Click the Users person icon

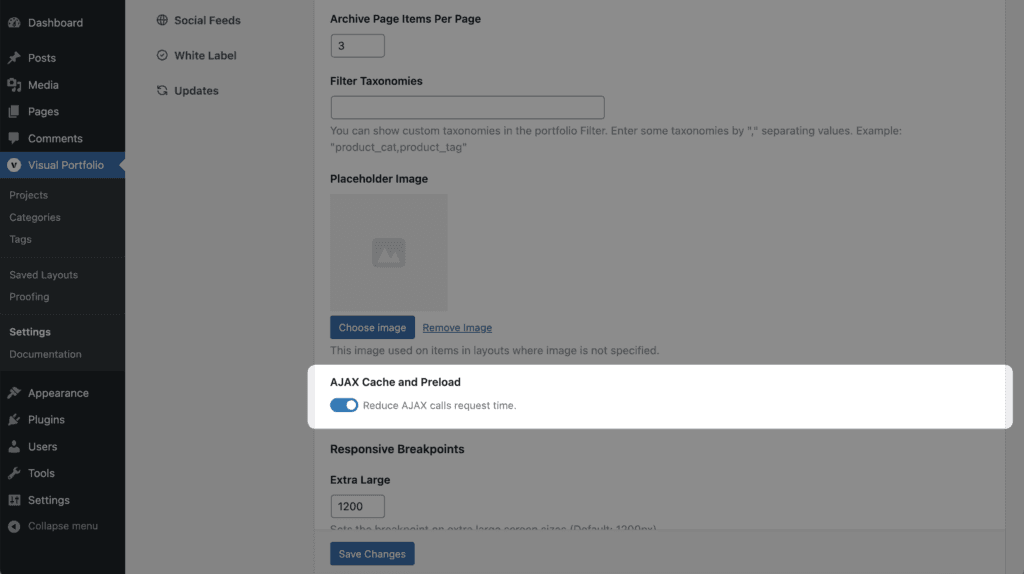pos(14,447)
